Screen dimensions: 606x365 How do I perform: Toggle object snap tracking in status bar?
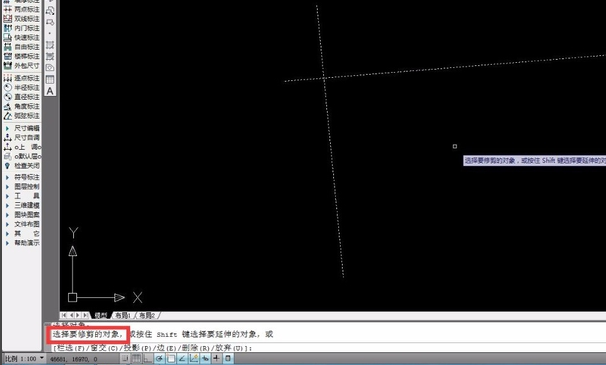(182, 358)
